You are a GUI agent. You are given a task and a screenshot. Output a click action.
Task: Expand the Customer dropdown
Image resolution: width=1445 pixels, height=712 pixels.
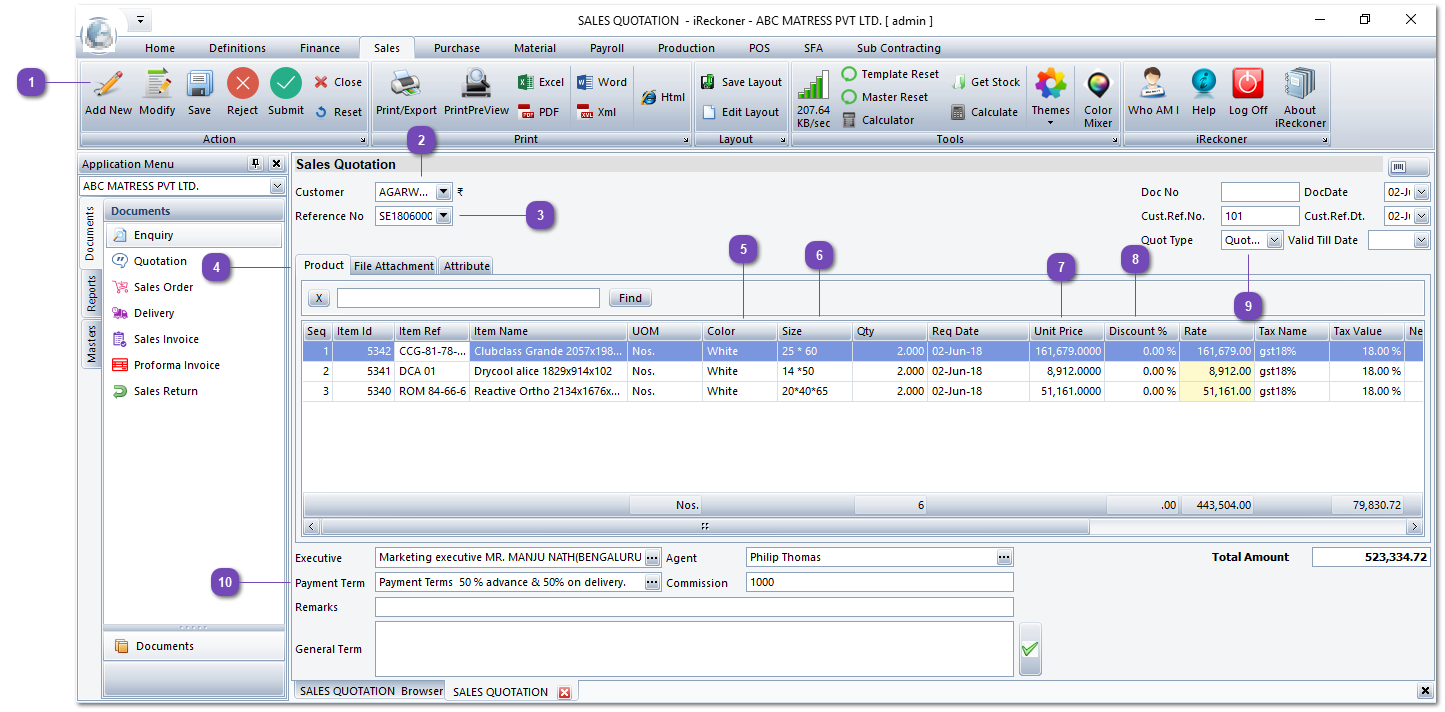444,192
